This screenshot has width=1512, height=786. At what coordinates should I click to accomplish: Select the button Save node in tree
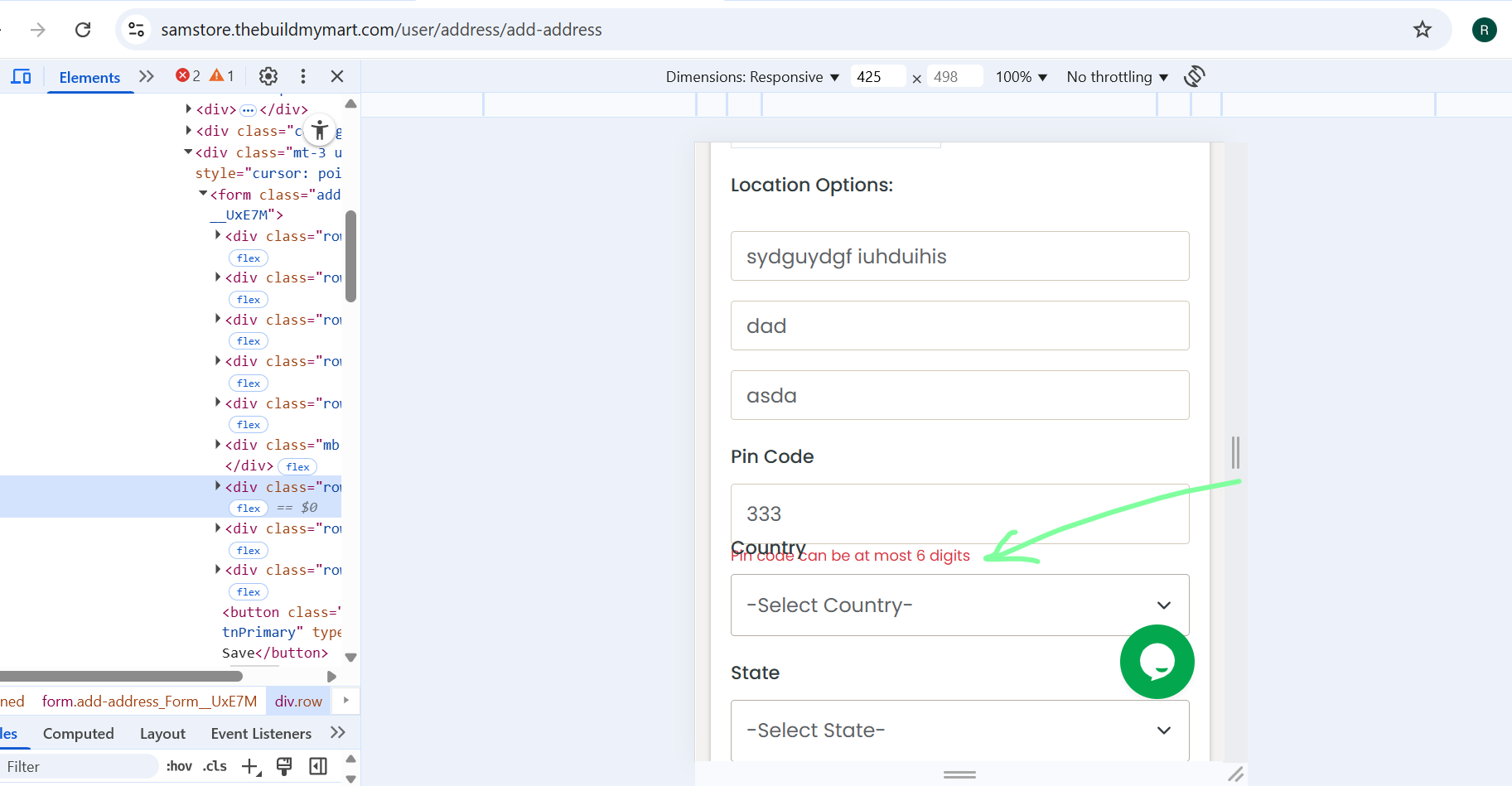pos(282,632)
